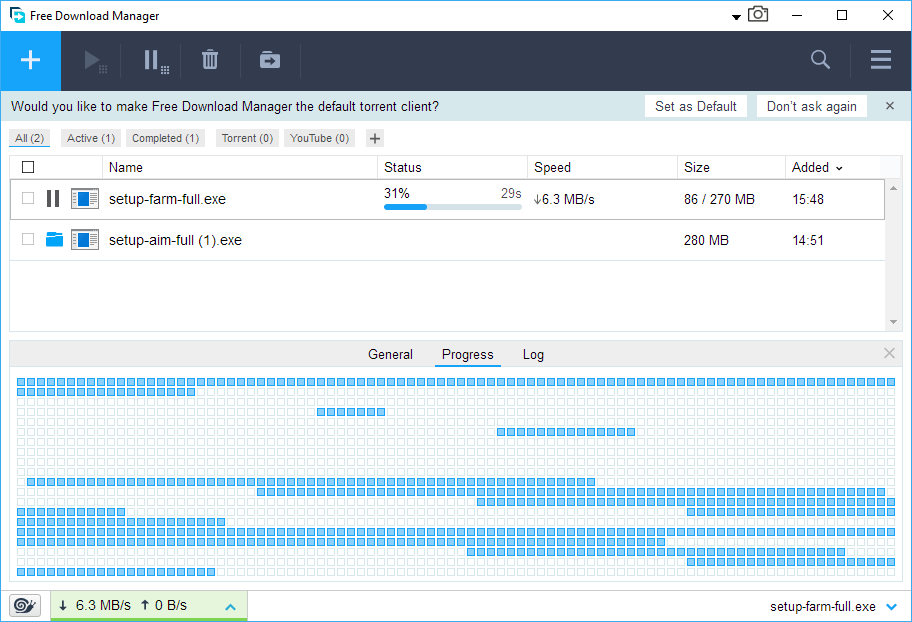This screenshot has width=912, height=622.
Task: Tick the select-all header checkbox
Action: click(x=28, y=168)
